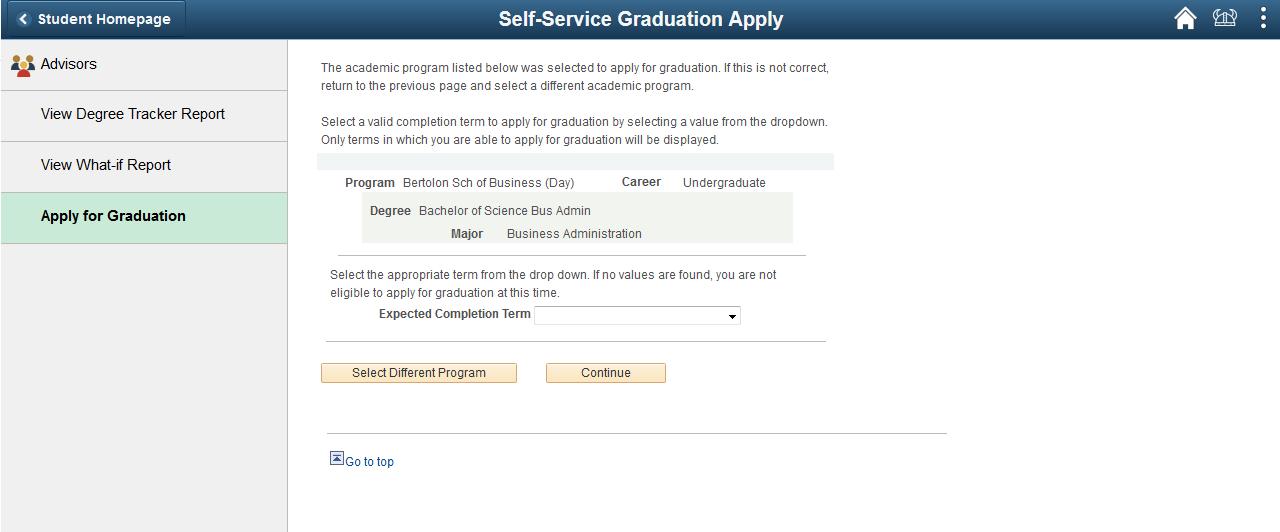This screenshot has height=532, width=1280.
Task: Return to Student Homepage via header button
Action: pyautogui.click(x=94, y=19)
